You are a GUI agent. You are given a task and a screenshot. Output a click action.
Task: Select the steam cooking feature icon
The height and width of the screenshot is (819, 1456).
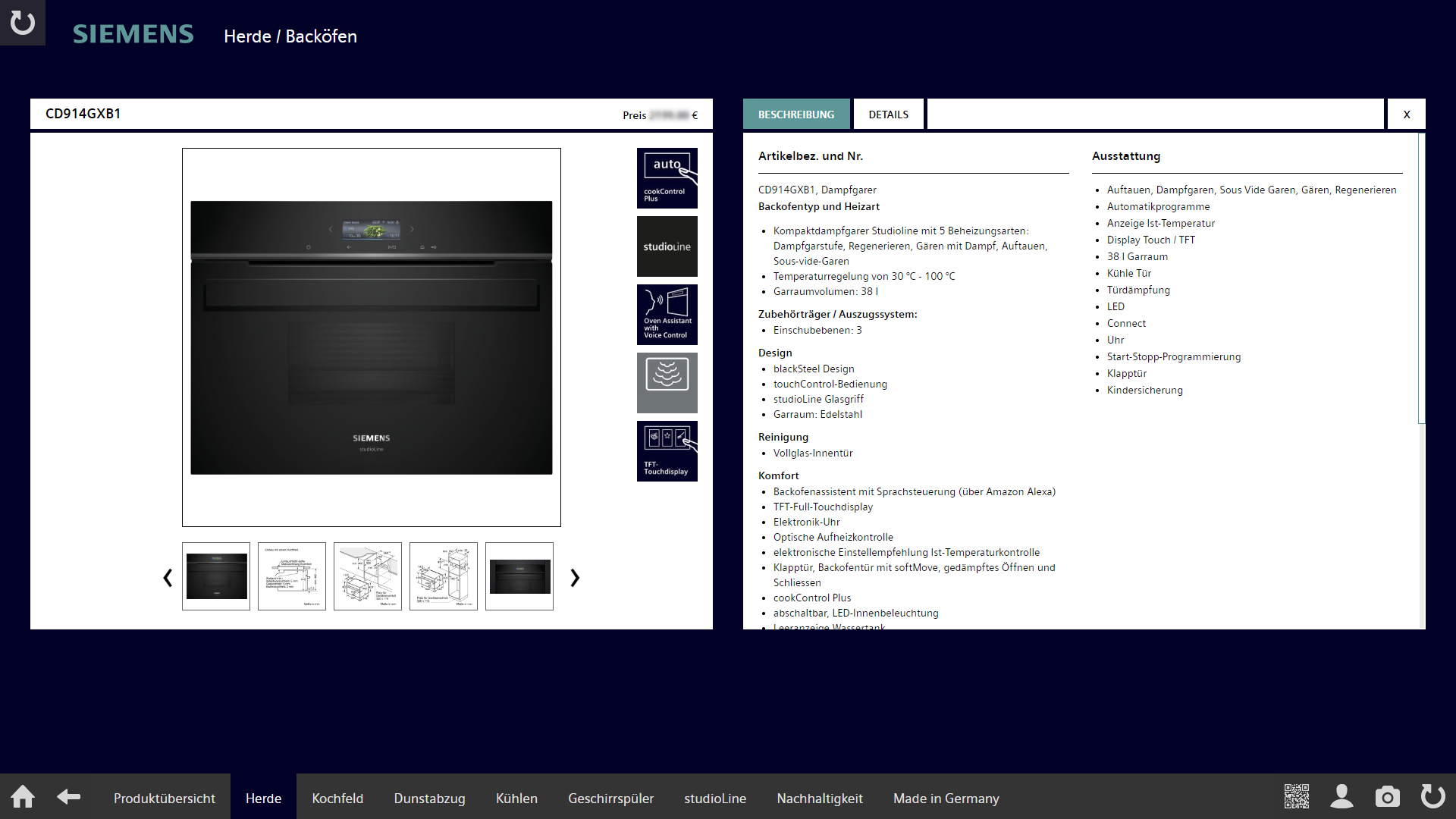coord(667,383)
